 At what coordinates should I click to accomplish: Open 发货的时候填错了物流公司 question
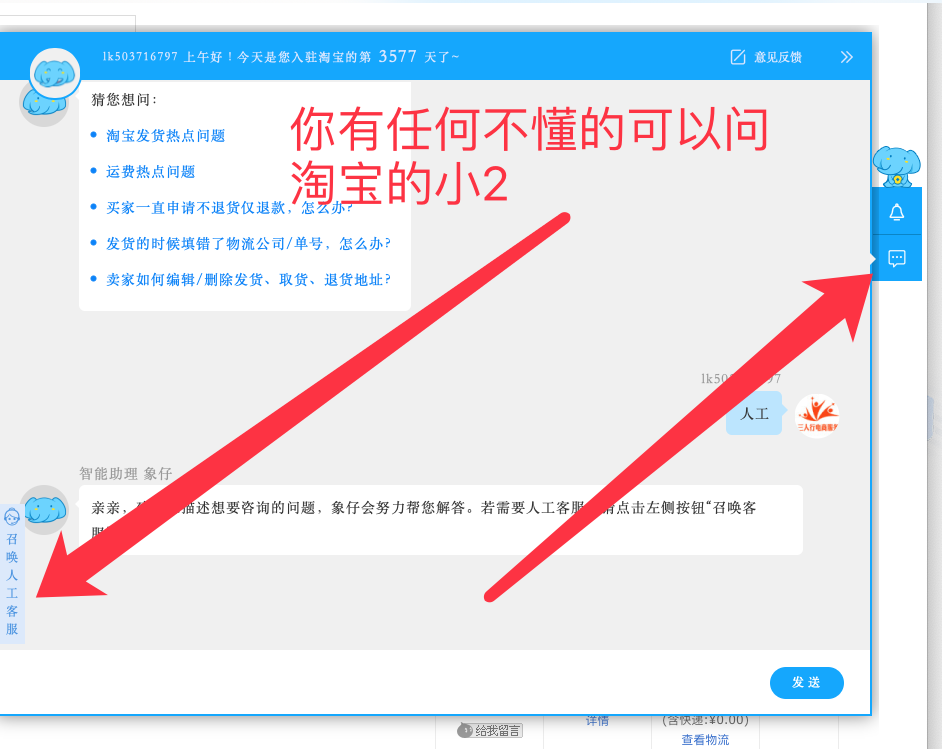point(248,244)
